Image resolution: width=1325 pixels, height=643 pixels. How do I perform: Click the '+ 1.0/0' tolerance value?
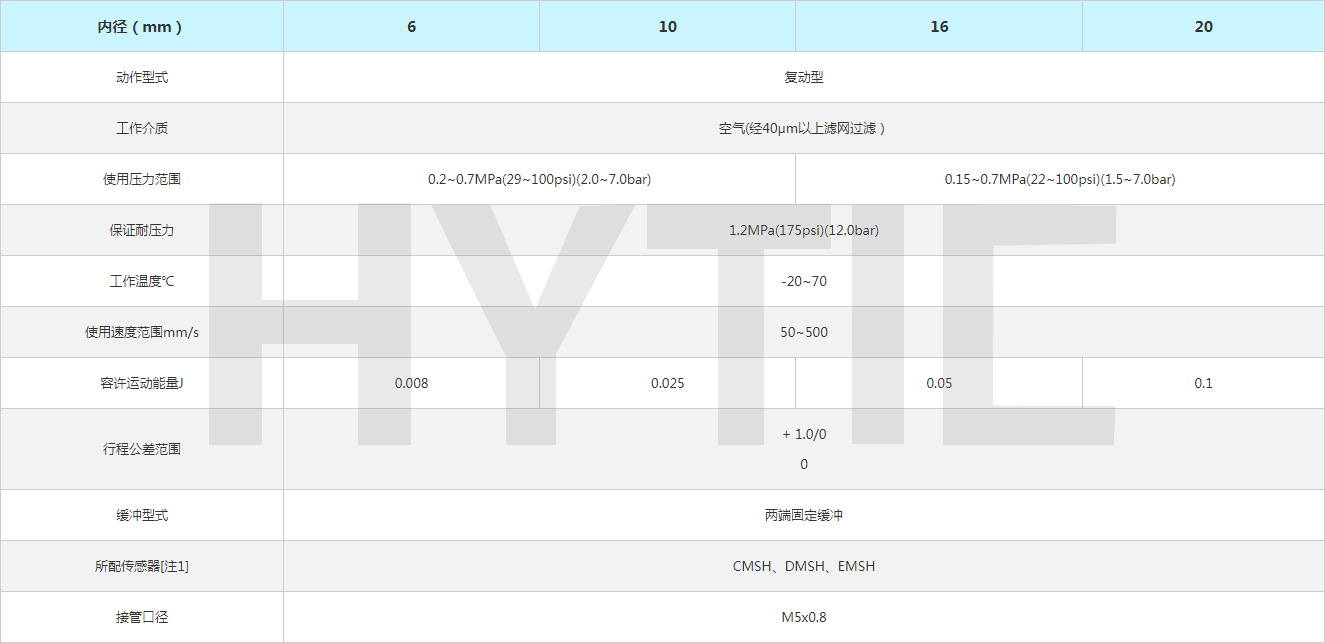click(x=804, y=434)
